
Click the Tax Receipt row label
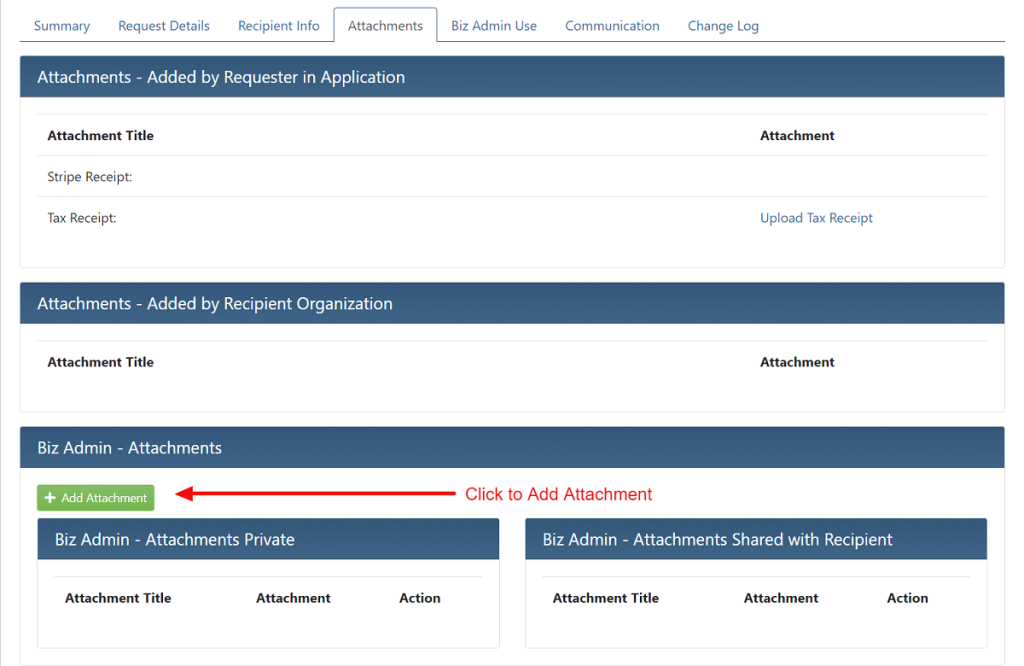82,218
